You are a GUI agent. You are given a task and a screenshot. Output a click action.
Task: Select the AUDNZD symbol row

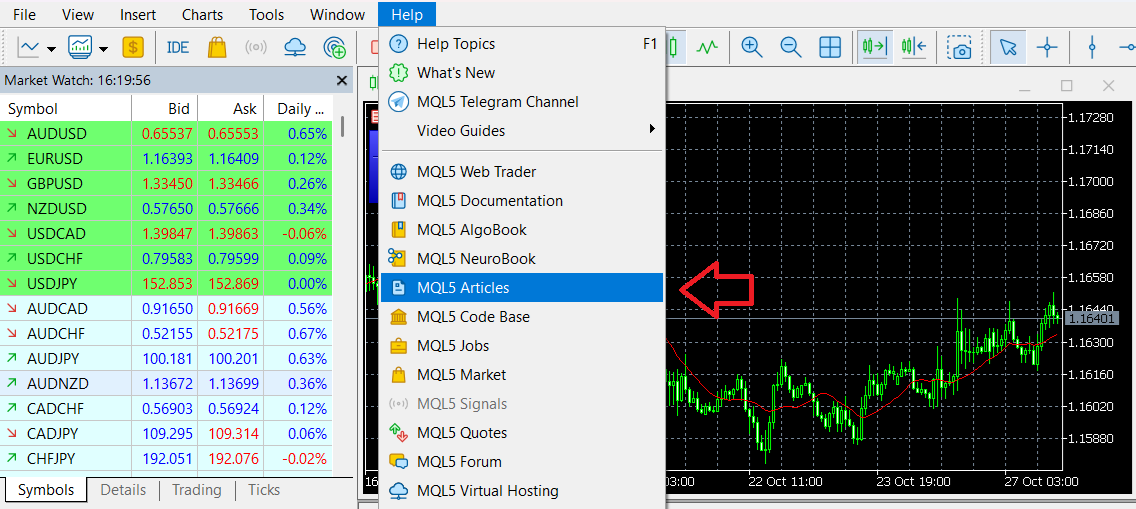click(x=166, y=384)
